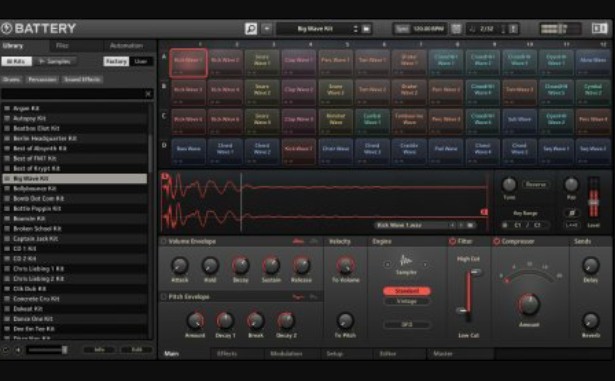Toggle the Volume Envelope checkbox

[163, 241]
